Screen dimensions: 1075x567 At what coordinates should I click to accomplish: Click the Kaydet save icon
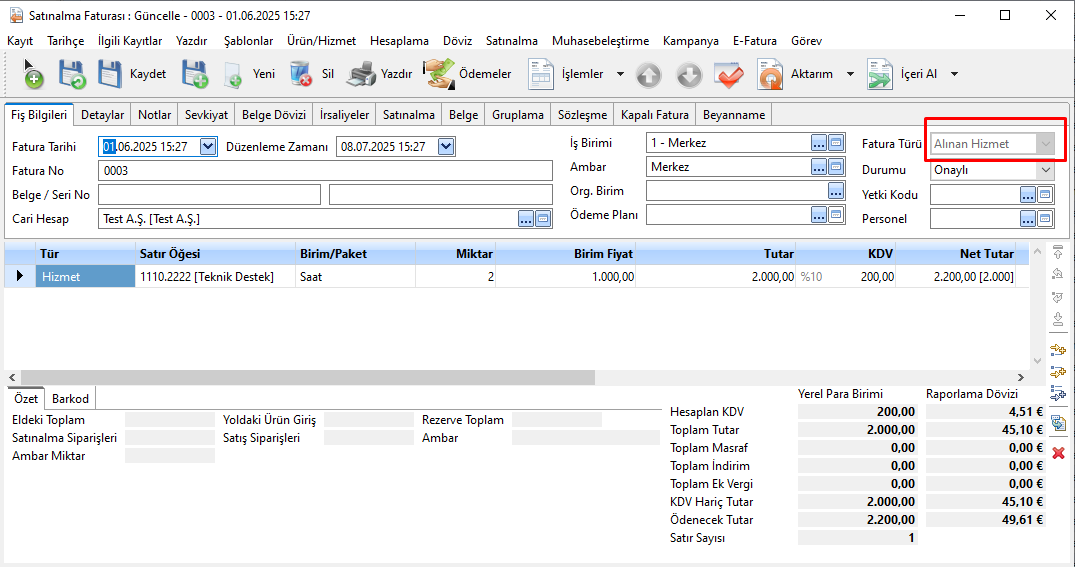109,74
